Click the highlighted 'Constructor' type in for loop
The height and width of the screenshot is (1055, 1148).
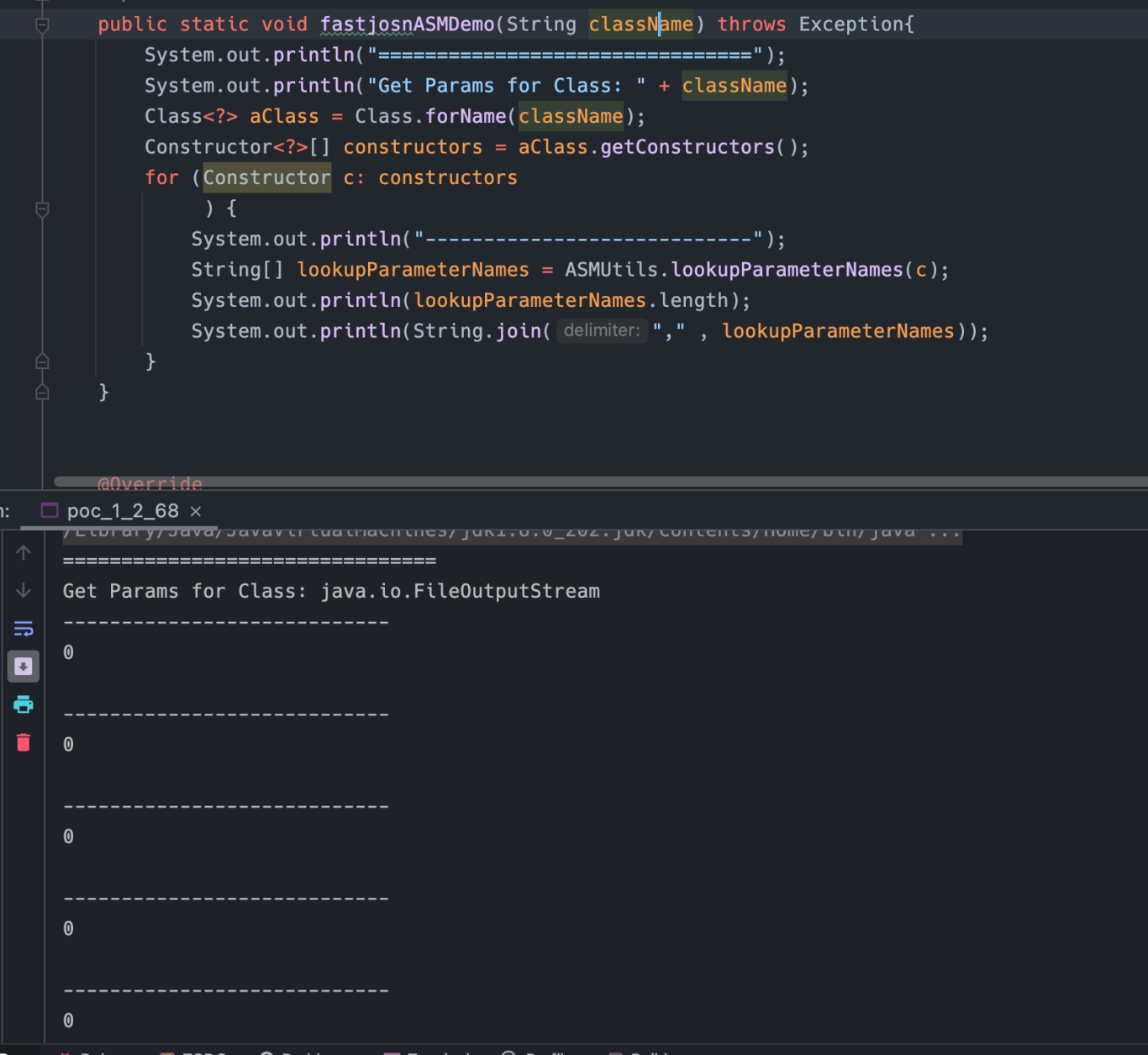(266, 177)
